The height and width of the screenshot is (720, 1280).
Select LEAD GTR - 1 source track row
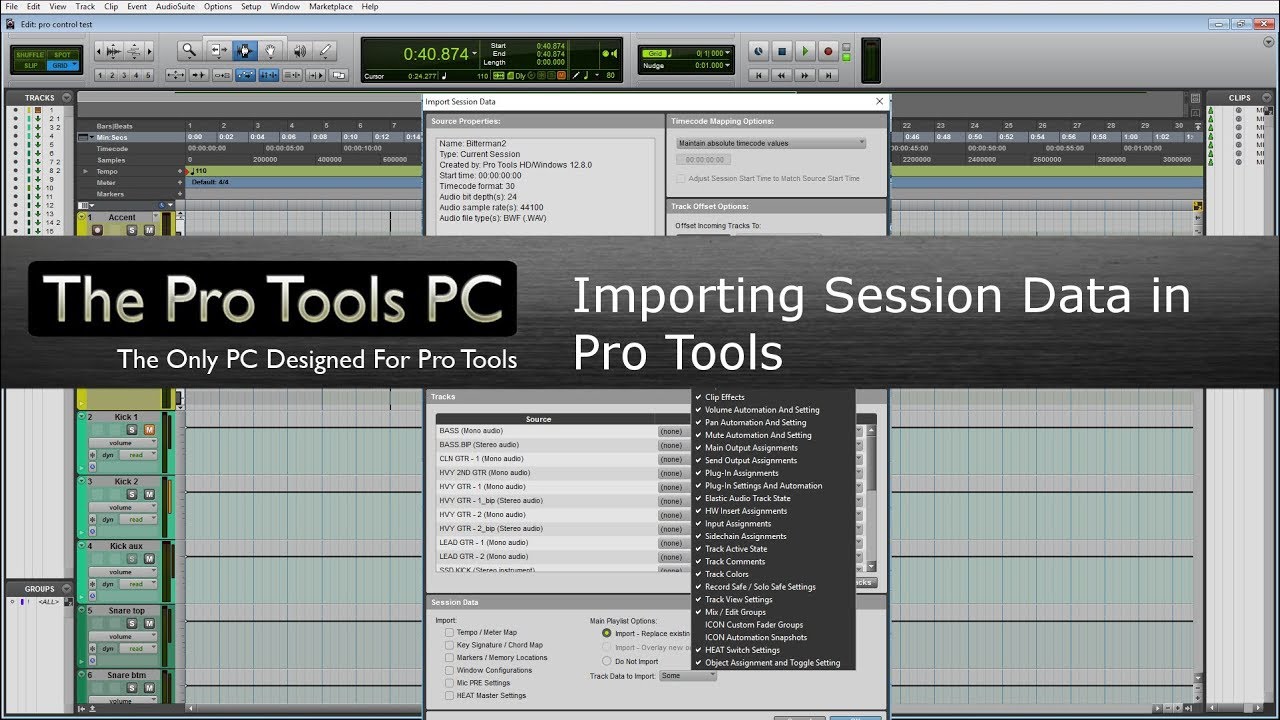point(546,542)
